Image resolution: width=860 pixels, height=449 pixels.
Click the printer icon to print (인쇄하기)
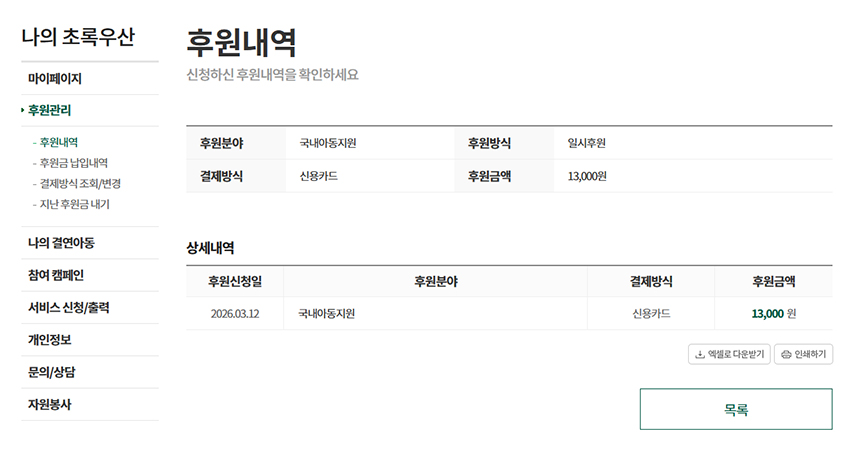(786, 355)
